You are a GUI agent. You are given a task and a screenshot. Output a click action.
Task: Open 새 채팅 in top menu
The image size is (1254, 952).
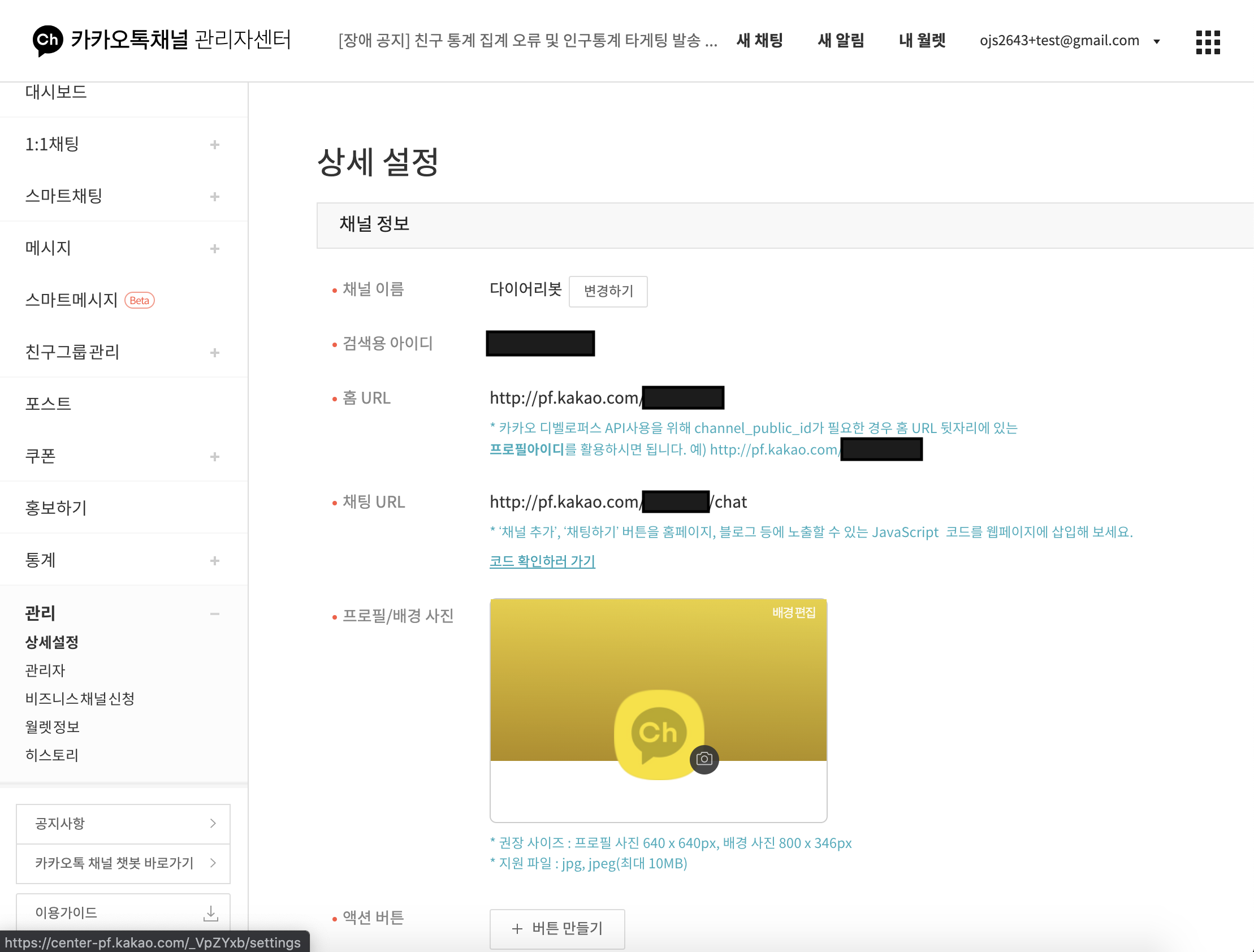pyautogui.click(x=760, y=40)
